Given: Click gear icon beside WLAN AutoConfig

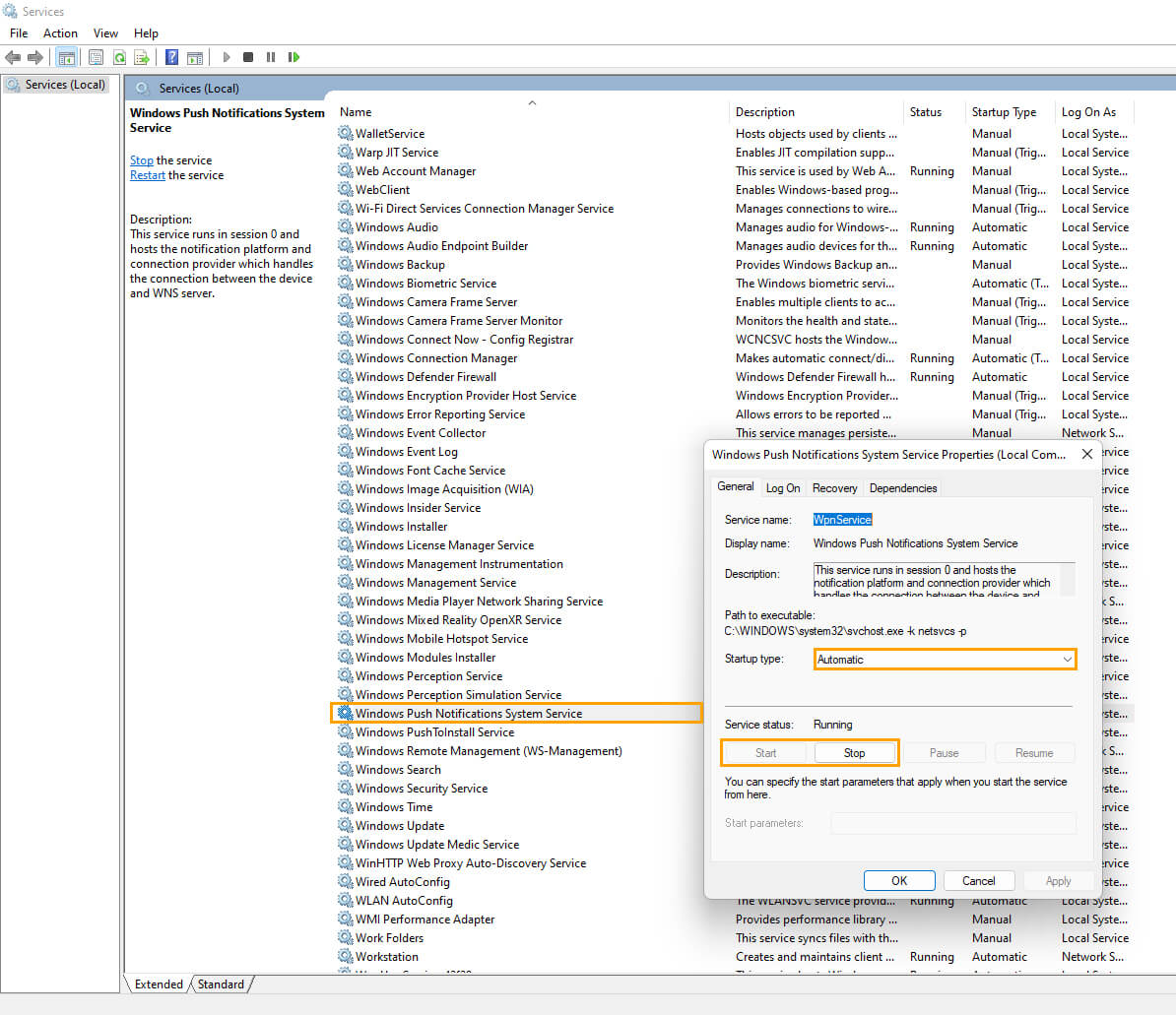Looking at the screenshot, I should coord(345,900).
